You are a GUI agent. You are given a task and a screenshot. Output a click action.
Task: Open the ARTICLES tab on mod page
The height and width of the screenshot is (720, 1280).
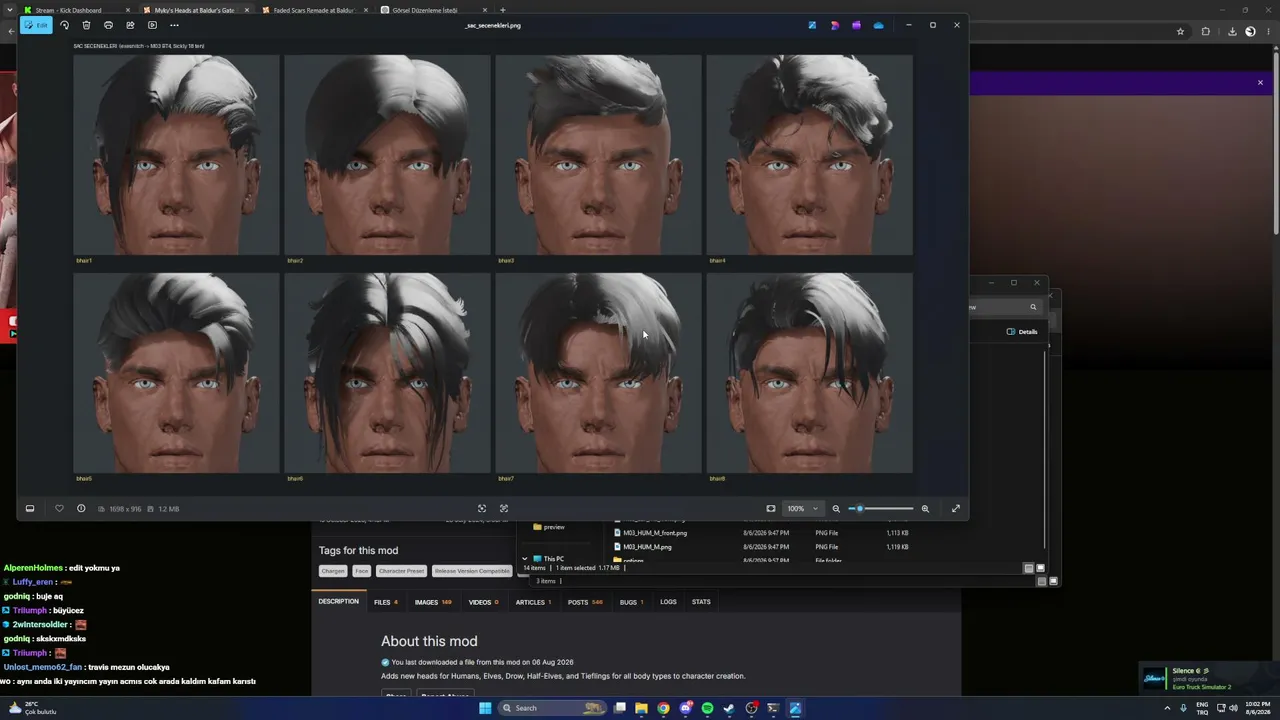(533, 602)
